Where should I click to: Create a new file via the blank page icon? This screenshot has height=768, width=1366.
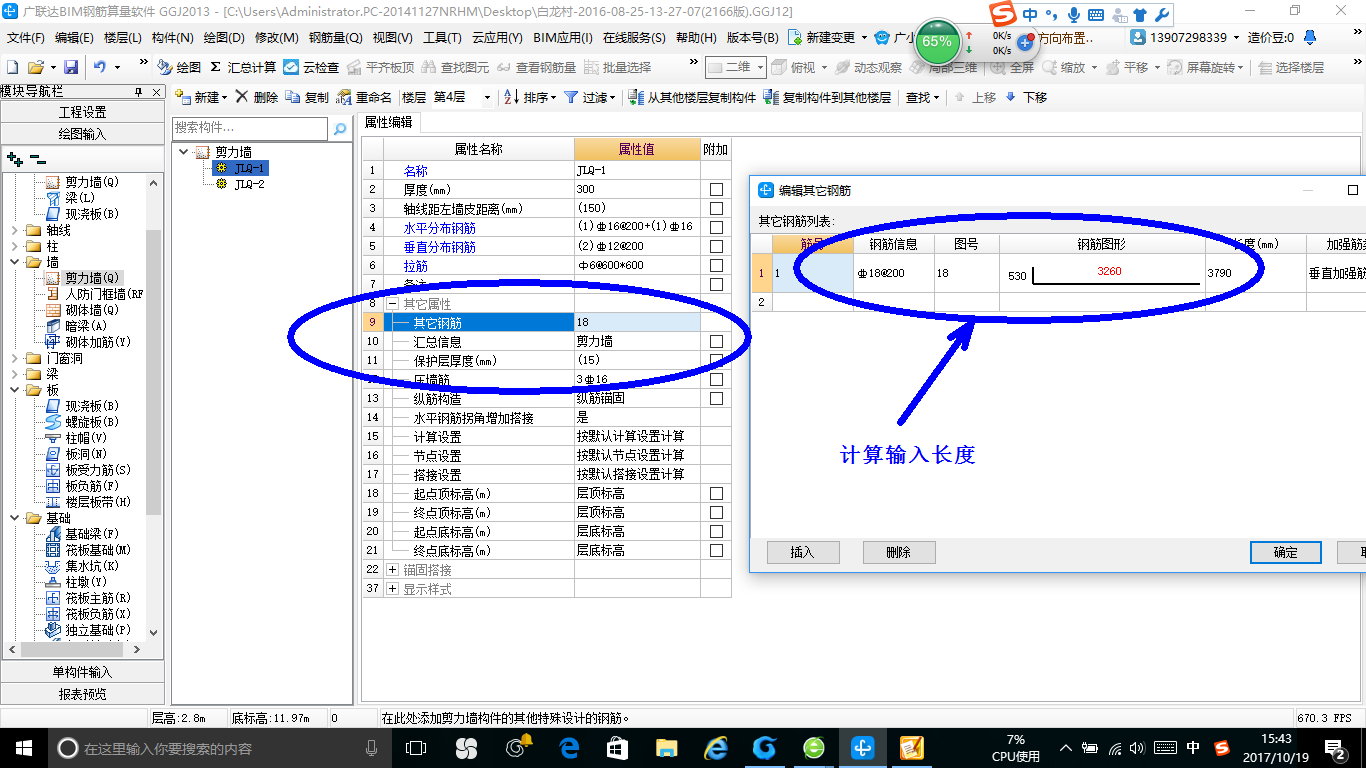(x=12, y=67)
